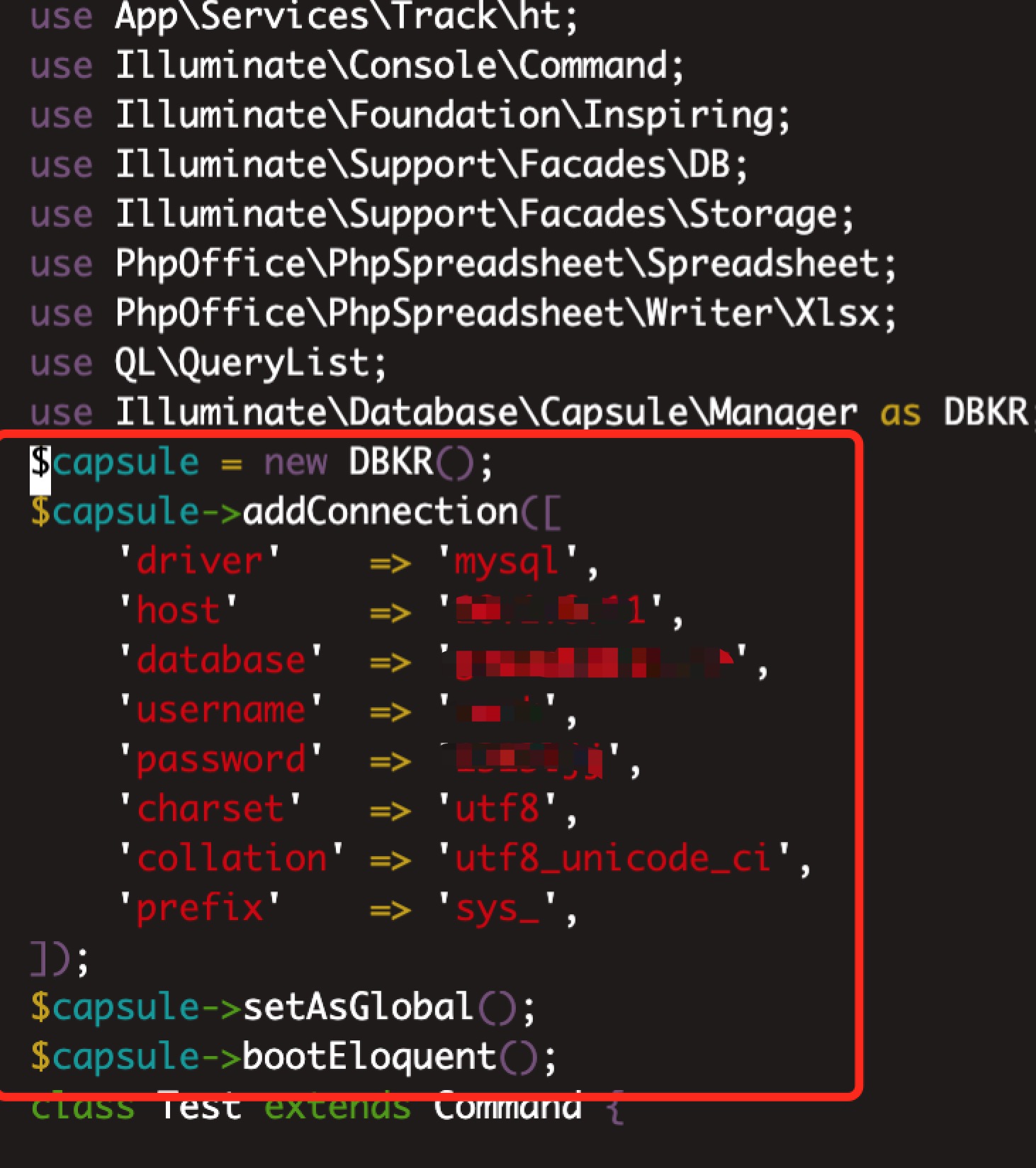This screenshot has width=1036, height=1168.
Task: Click the 'utf8_unicode_ci' collation value
Action: (x=614, y=859)
